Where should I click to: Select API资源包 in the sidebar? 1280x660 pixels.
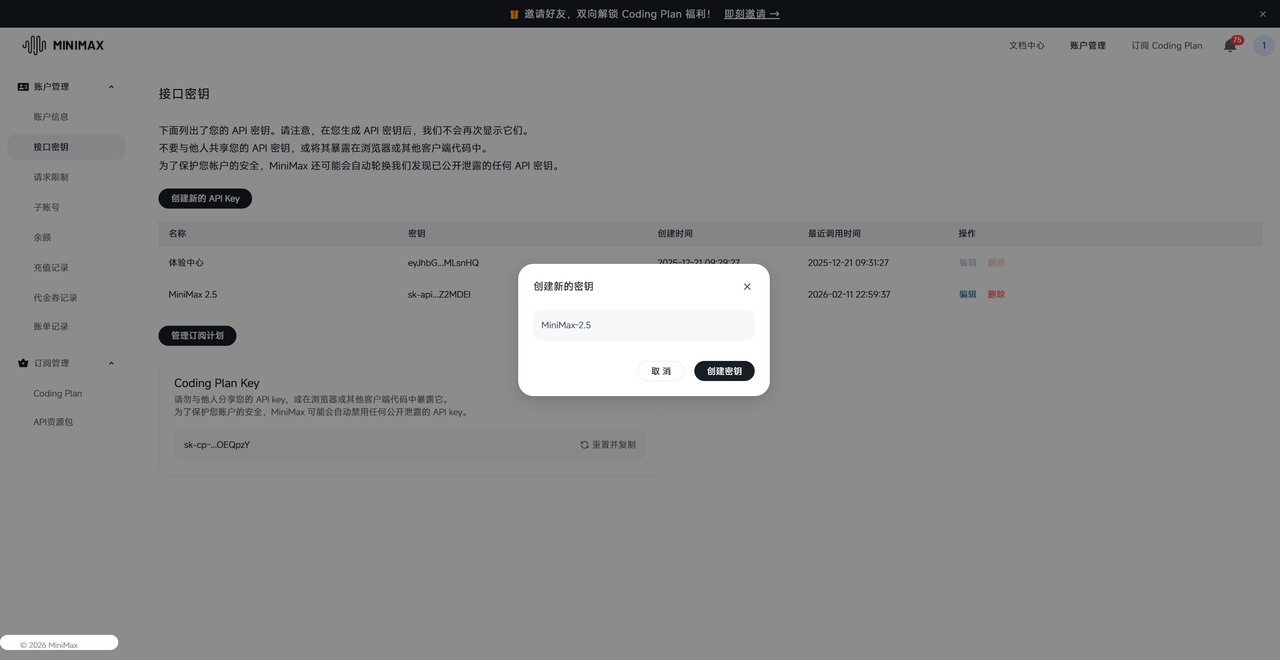click(53, 422)
